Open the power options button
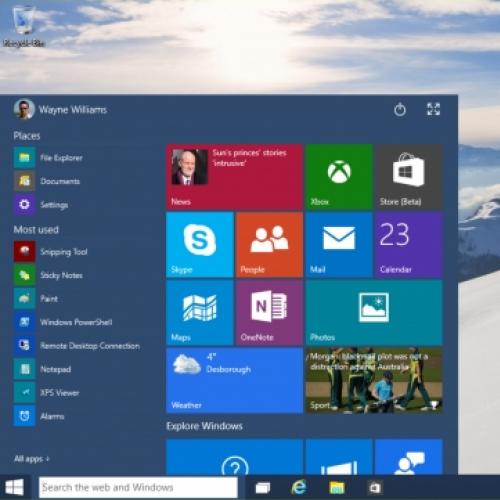This screenshot has height=500, width=500. click(x=400, y=109)
